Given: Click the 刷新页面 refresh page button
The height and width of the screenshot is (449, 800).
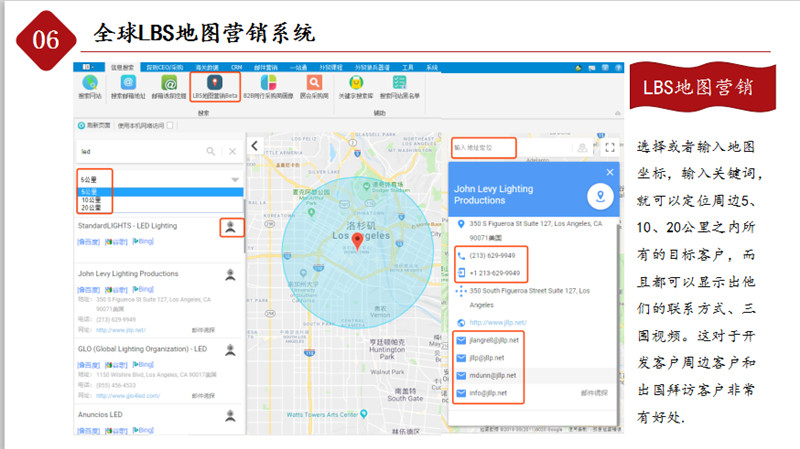Looking at the screenshot, I should [94, 126].
